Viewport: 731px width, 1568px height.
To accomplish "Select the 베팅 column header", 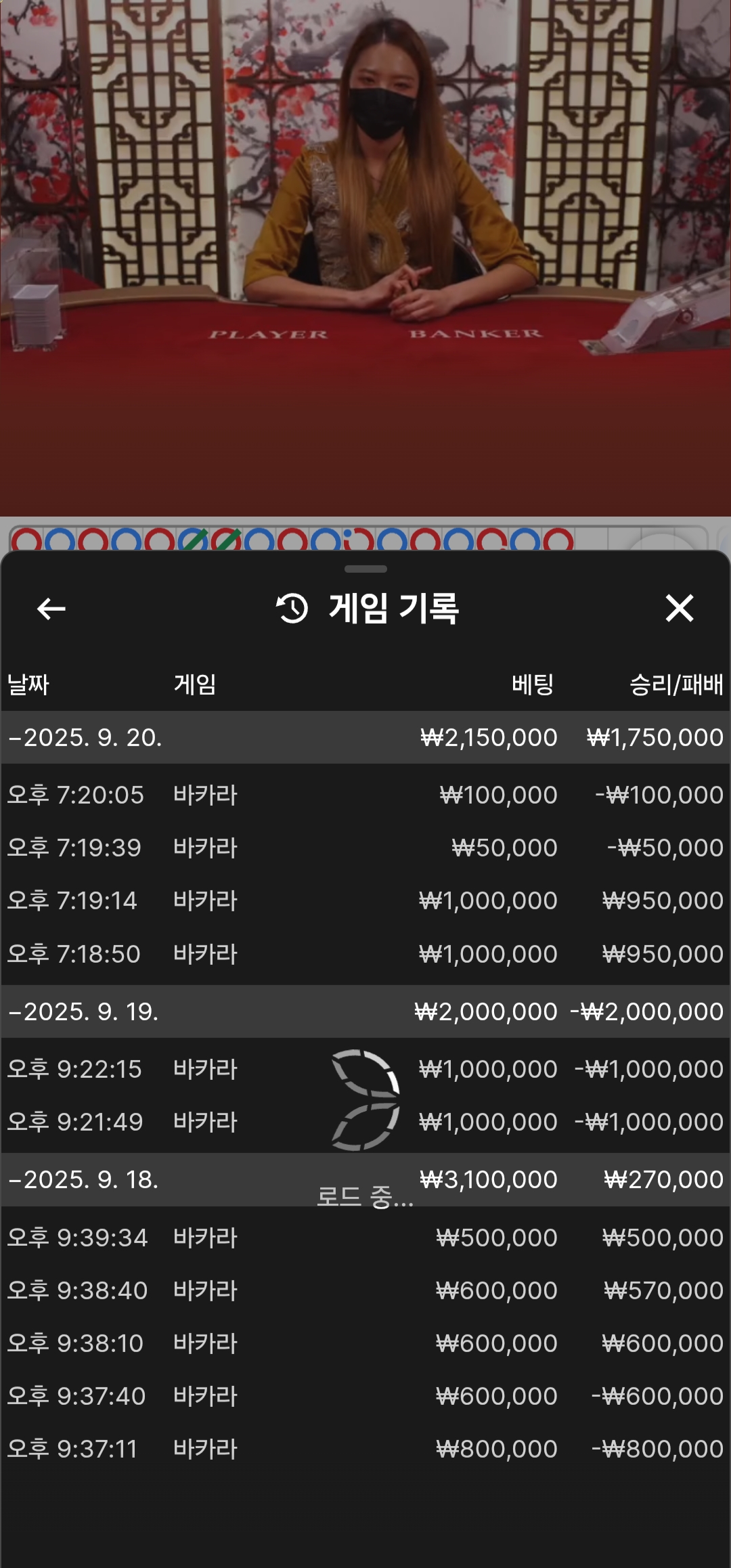I will point(533,684).
